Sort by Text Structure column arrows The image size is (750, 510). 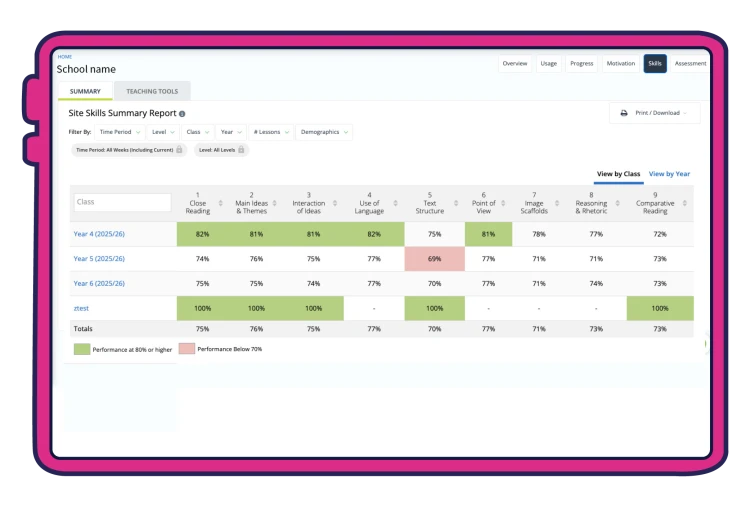(456, 203)
